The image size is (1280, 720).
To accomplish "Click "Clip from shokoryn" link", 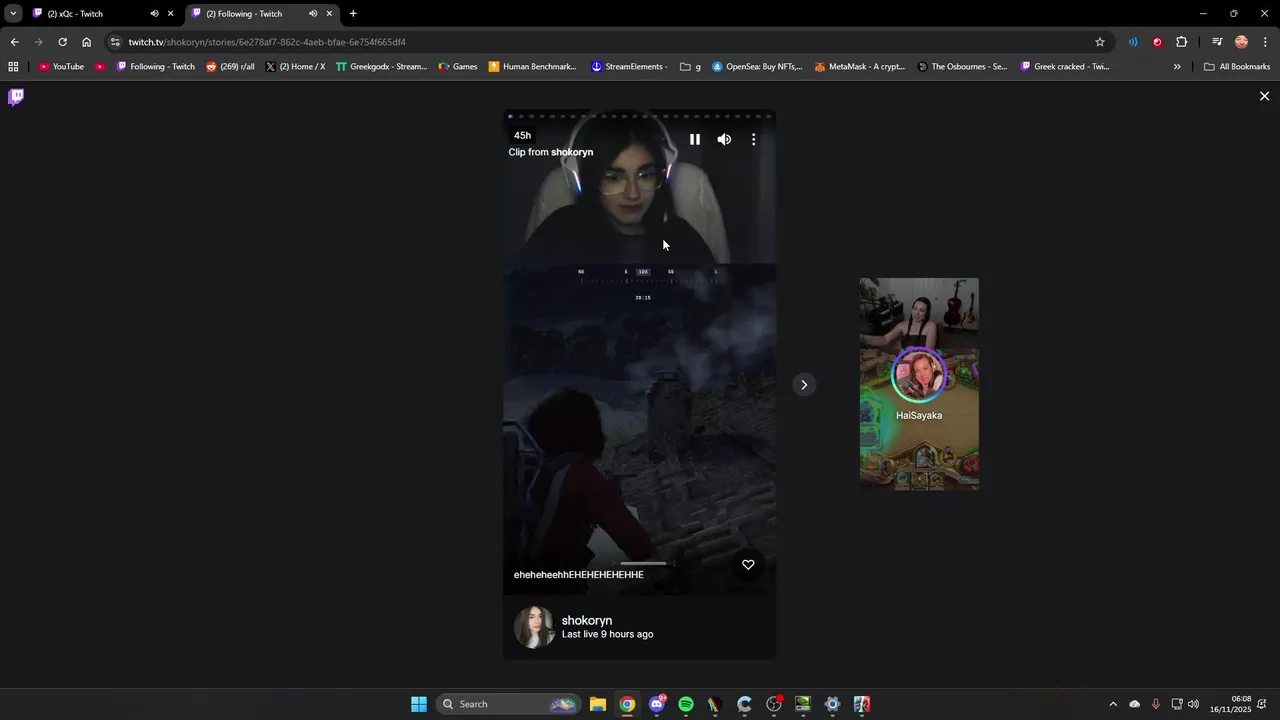I will pos(551,152).
